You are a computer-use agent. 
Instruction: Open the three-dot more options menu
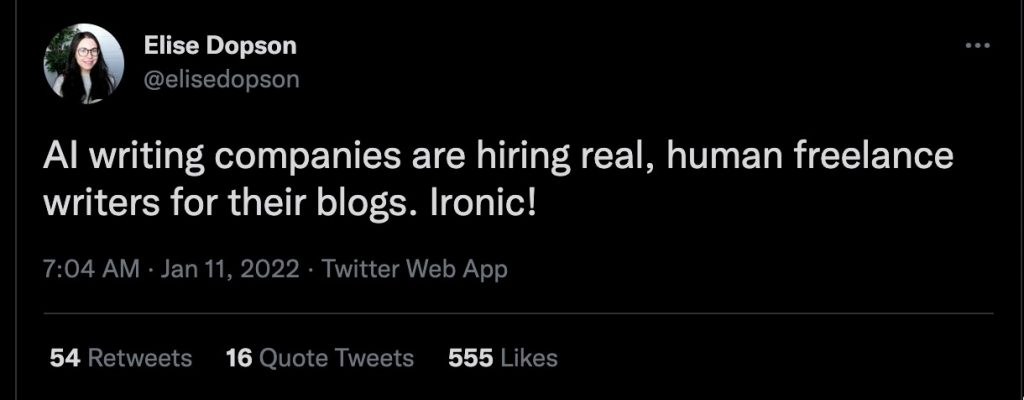(977, 47)
